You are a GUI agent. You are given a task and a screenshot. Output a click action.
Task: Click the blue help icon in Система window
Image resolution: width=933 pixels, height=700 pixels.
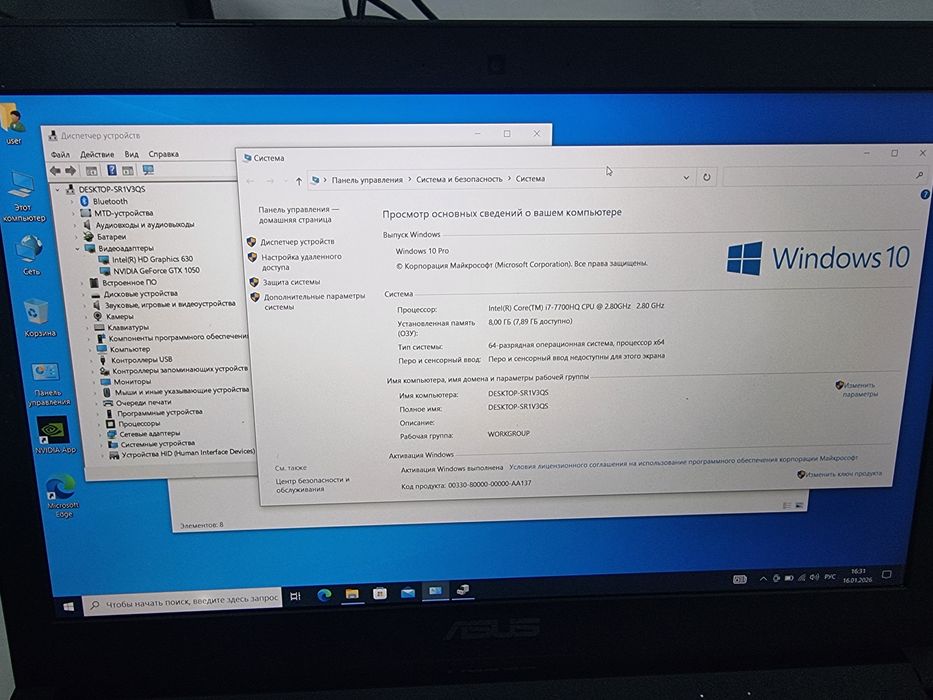coord(925,194)
